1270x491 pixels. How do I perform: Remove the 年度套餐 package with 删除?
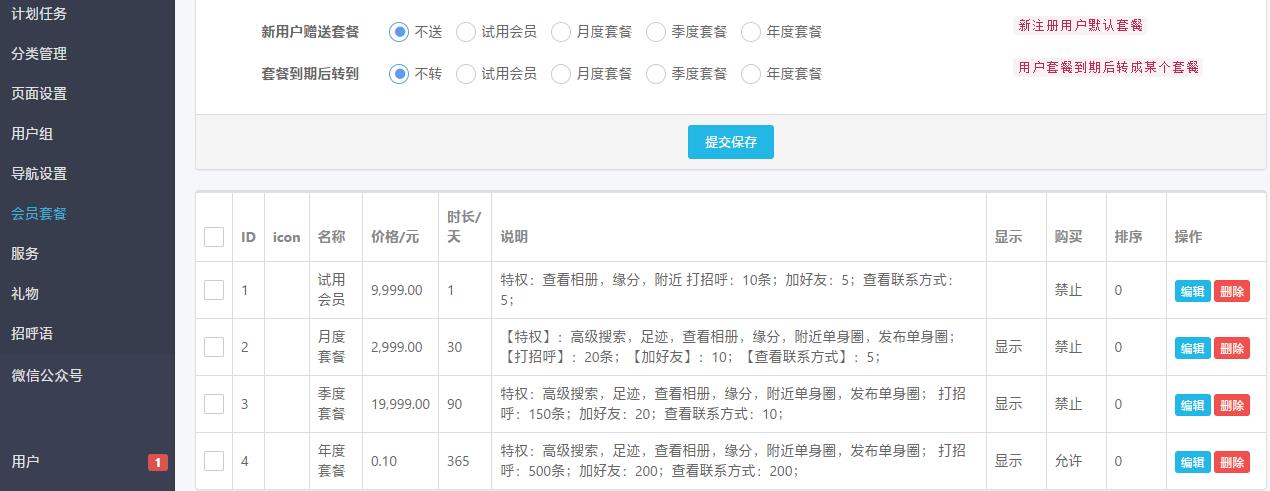tap(1231, 462)
